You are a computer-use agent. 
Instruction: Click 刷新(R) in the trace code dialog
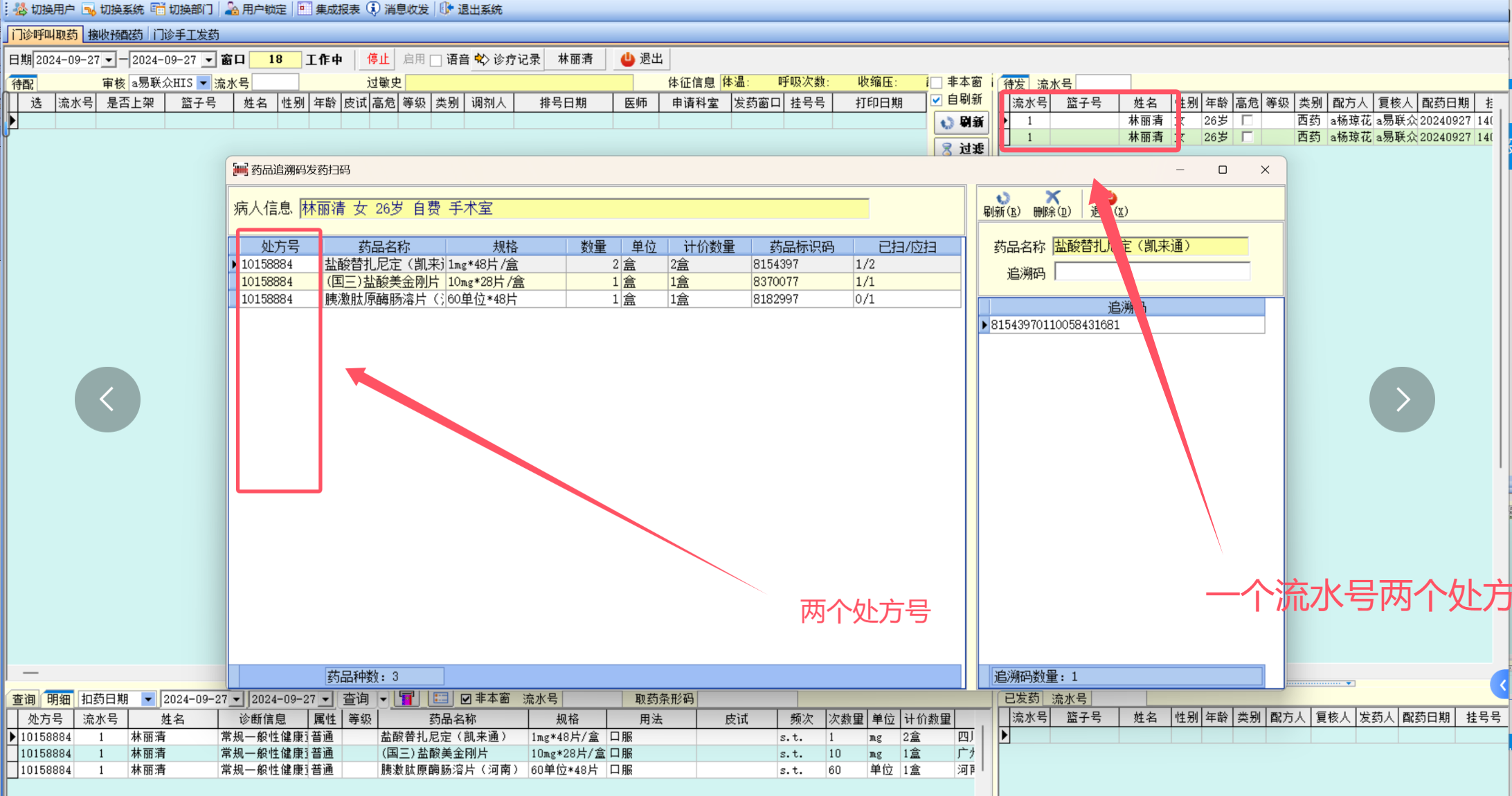point(1002,204)
